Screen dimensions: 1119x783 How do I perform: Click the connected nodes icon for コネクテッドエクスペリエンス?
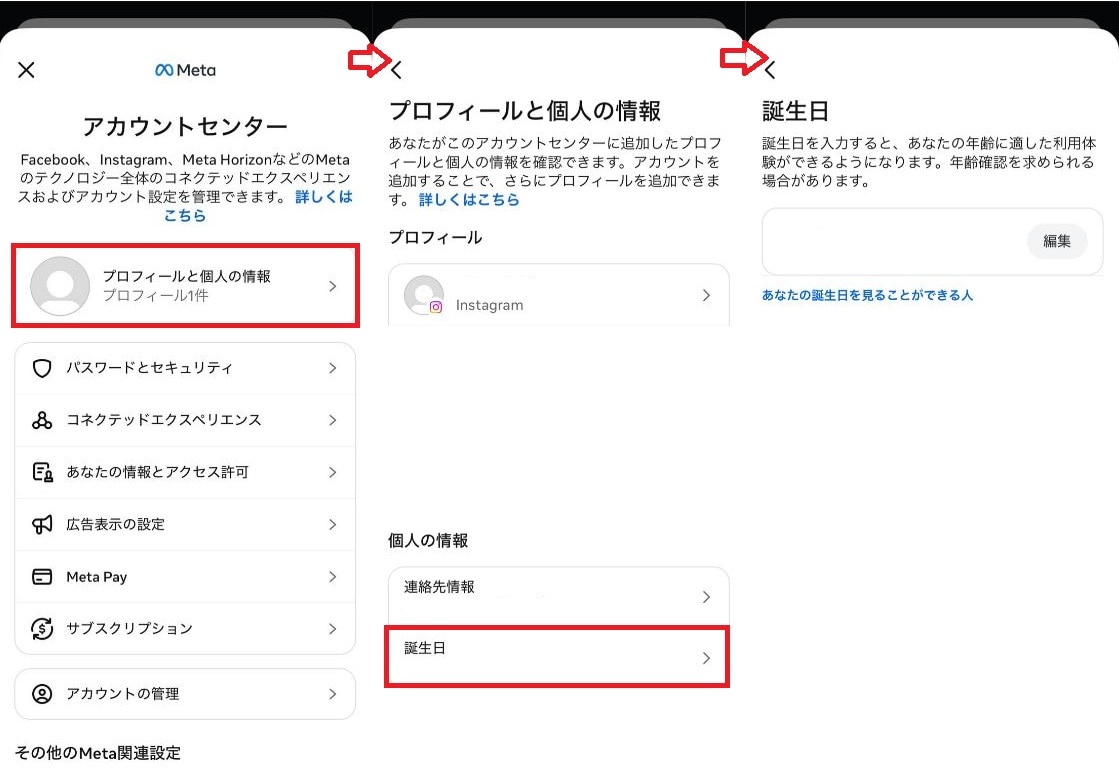42,420
